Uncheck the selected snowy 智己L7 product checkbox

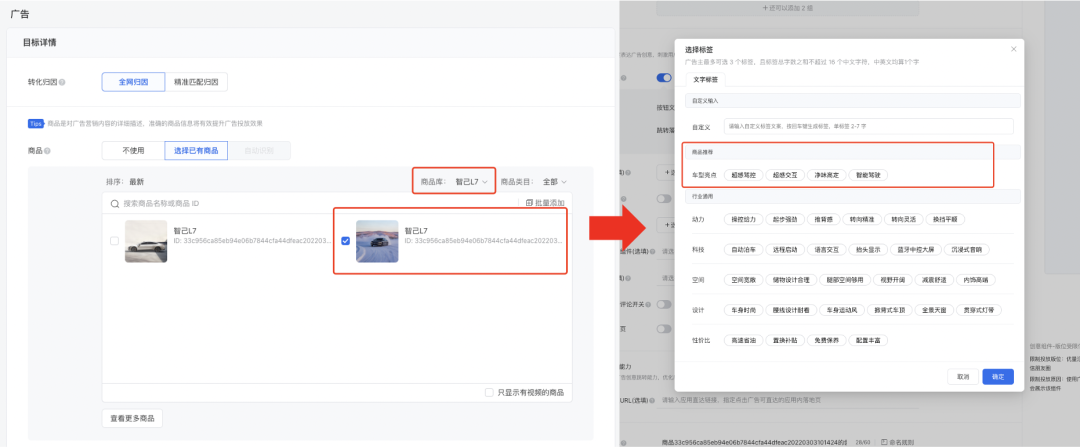(346, 241)
